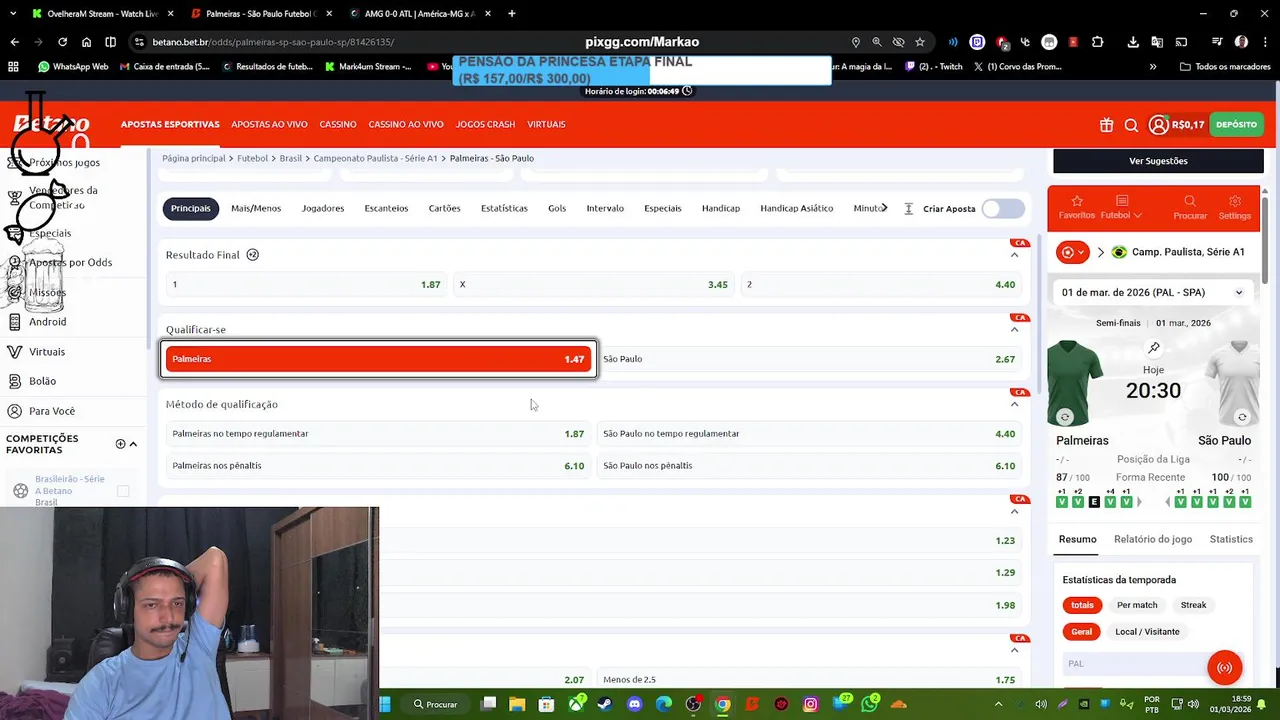The height and width of the screenshot is (720, 1280).
Task: Check Brasileirão Série A Betano favorite checkbox
Action: click(123, 491)
